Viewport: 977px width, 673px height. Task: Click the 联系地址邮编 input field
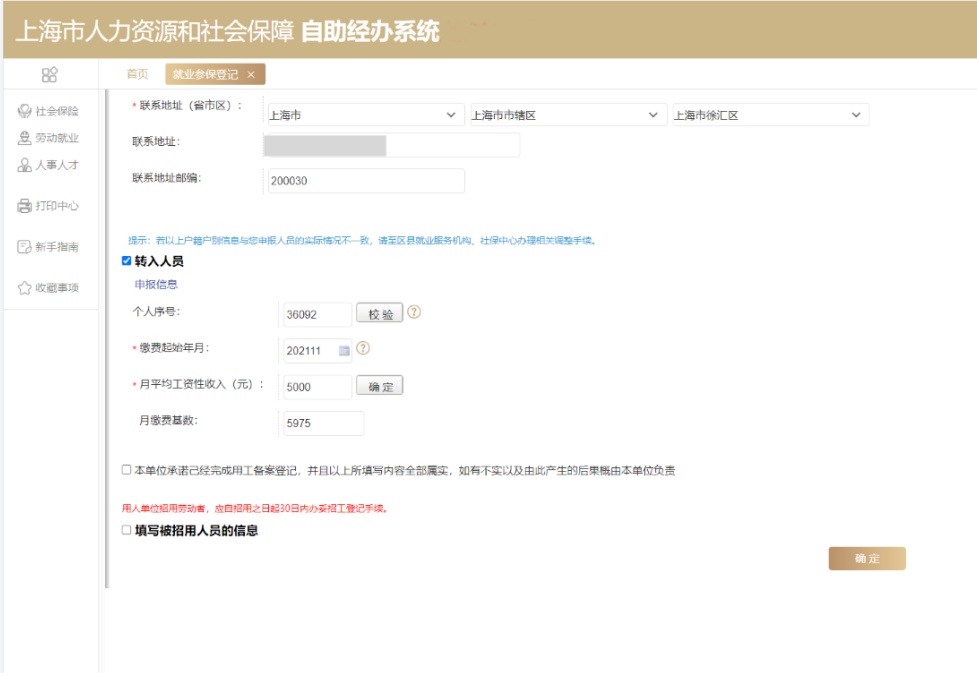pyautogui.click(x=365, y=181)
